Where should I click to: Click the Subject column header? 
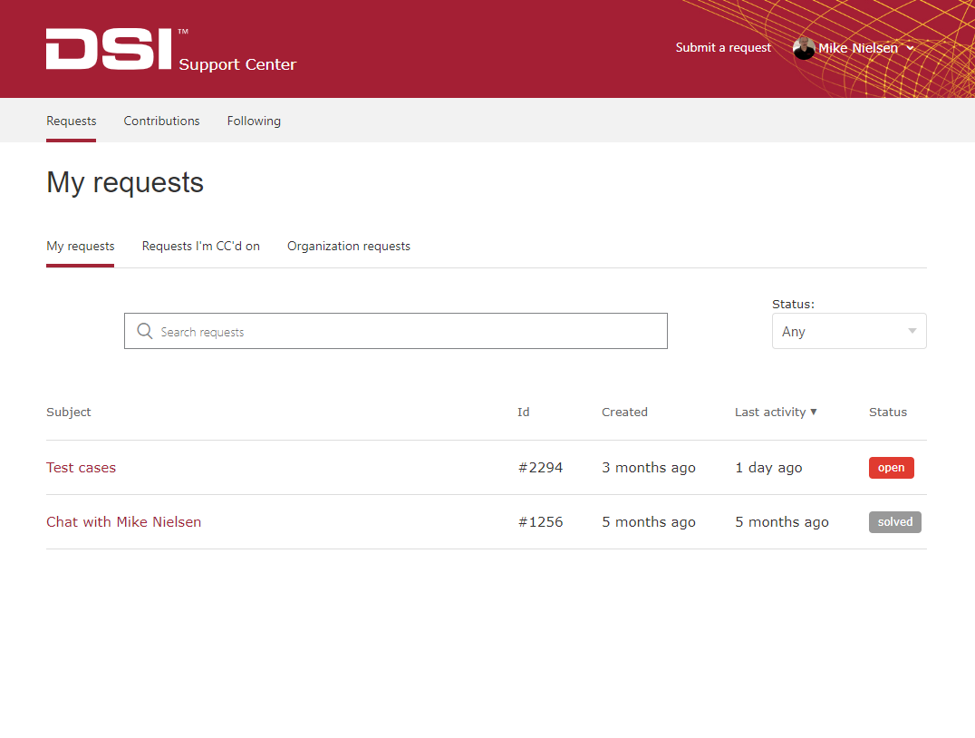[x=68, y=412]
